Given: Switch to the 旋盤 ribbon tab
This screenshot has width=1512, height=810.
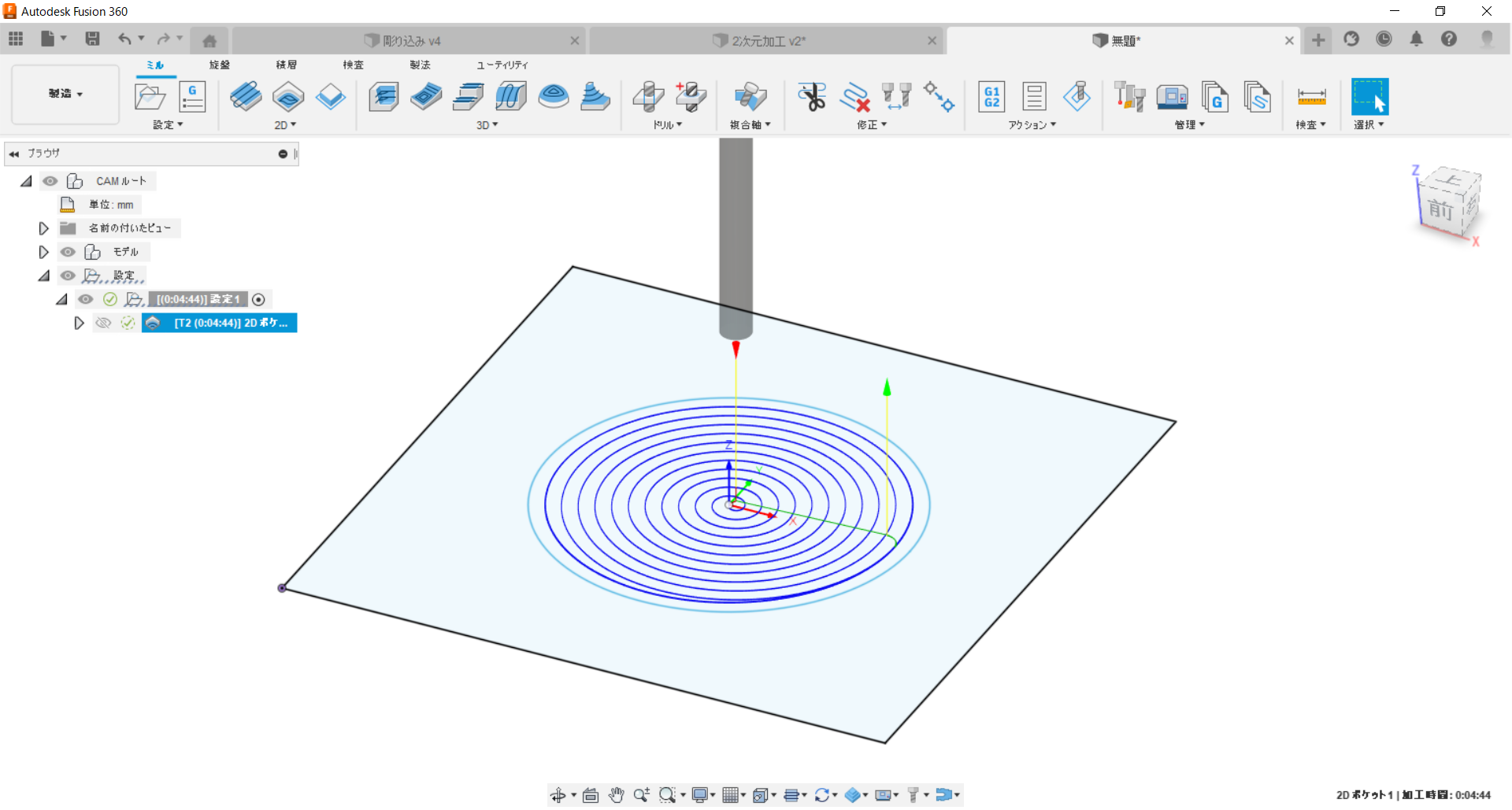Looking at the screenshot, I should [219, 65].
